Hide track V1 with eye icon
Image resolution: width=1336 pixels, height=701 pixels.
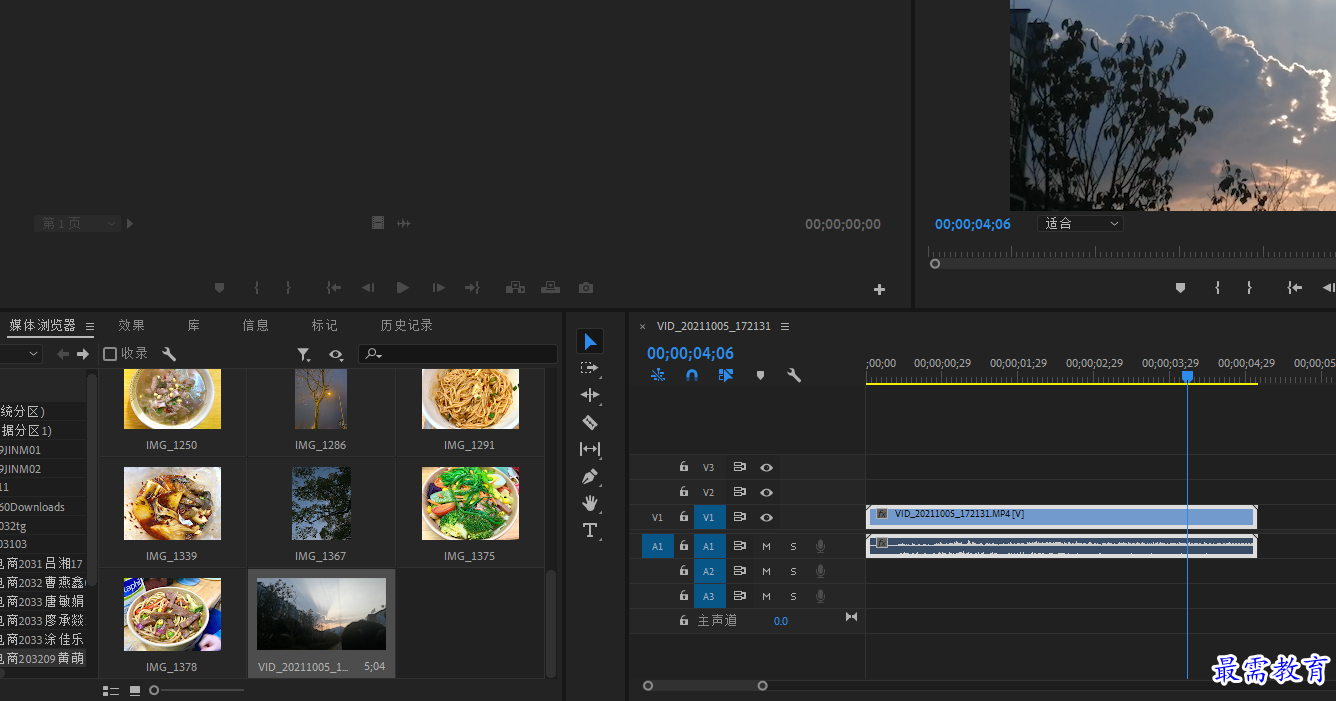click(x=766, y=517)
